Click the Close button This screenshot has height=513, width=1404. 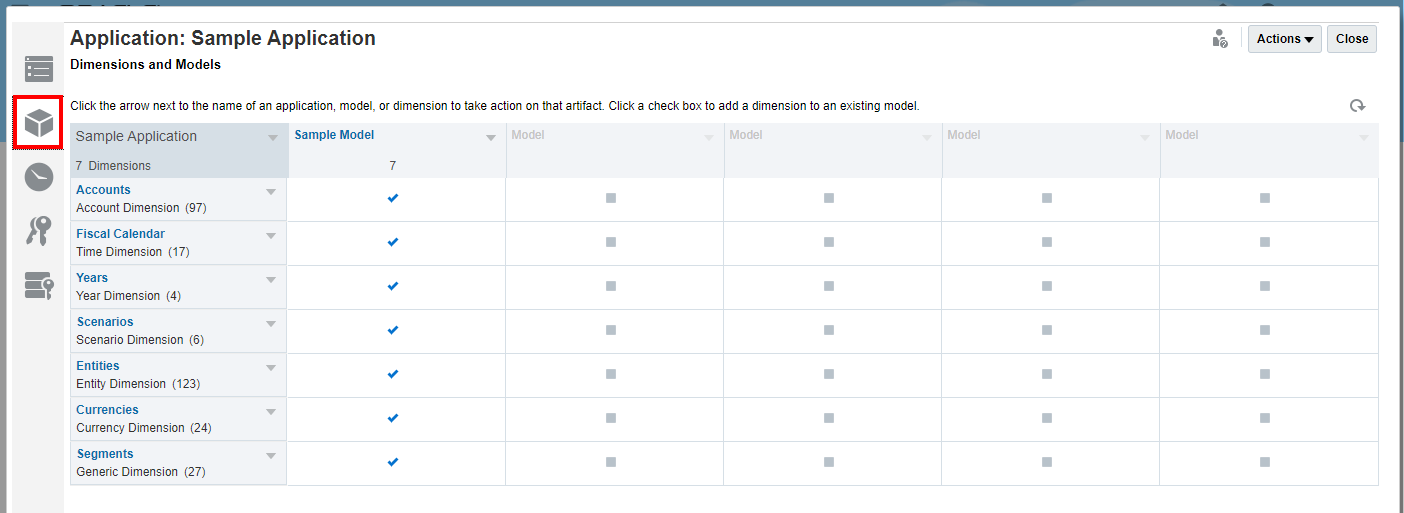(1352, 39)
